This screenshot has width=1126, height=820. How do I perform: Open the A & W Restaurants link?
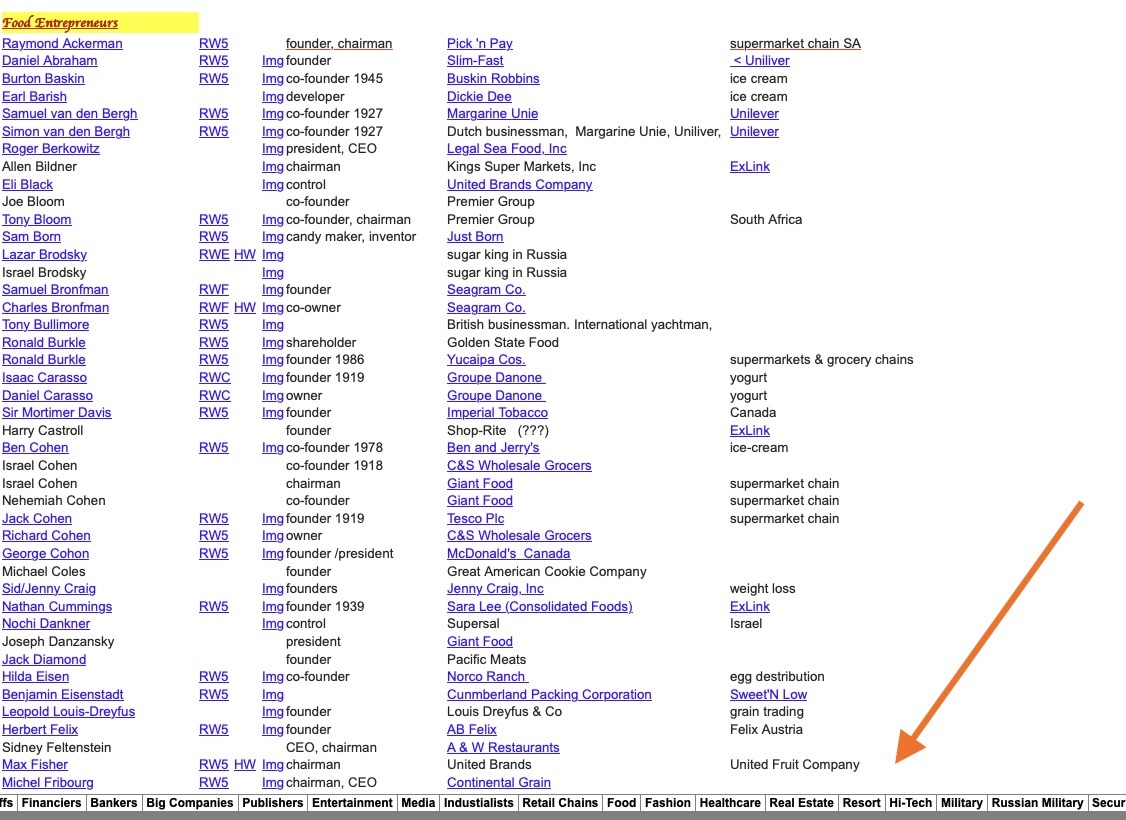(x=503, y=747)
